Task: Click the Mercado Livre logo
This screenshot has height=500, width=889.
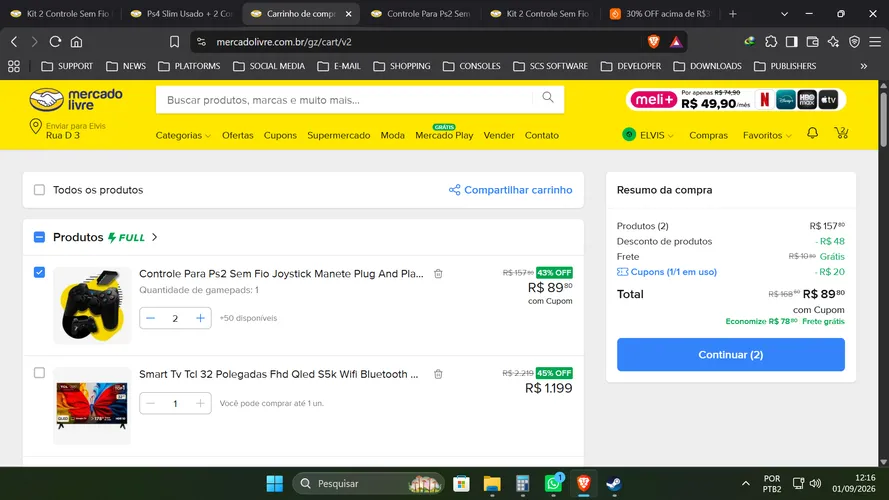Action: 76,99
